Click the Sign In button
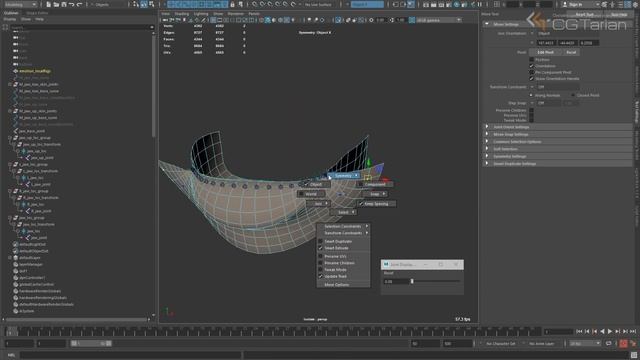 tap(580, 4)
